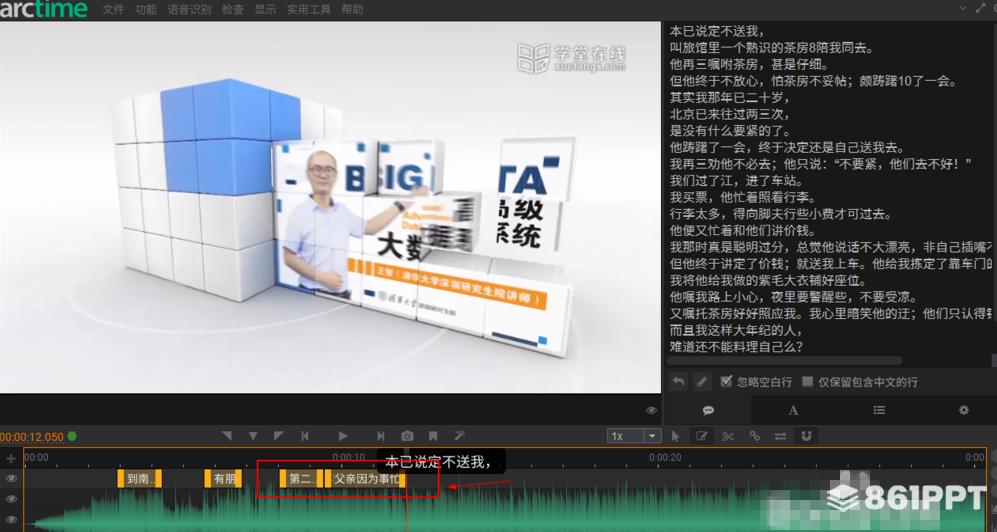Open the gear settings tab
Image resolution: width=997 pixels, height=532 pixels.
point(963,411)
